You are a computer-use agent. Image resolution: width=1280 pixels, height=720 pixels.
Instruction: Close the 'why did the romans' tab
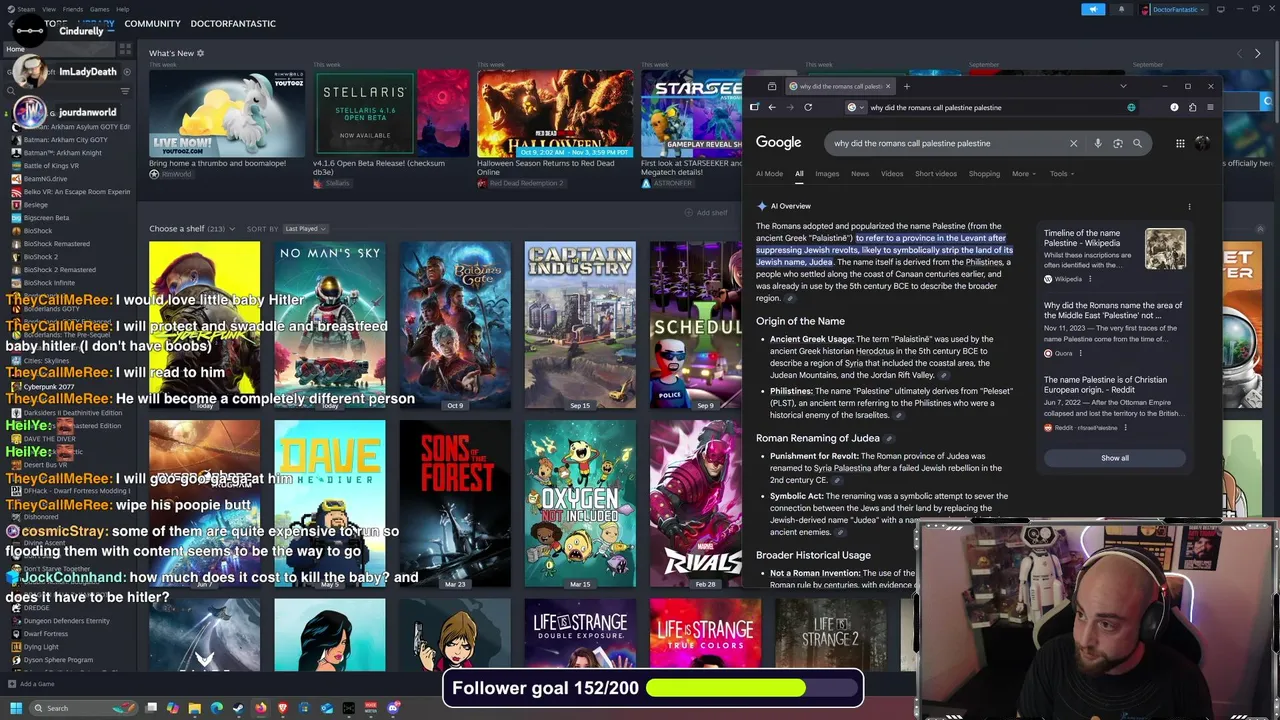887,86
